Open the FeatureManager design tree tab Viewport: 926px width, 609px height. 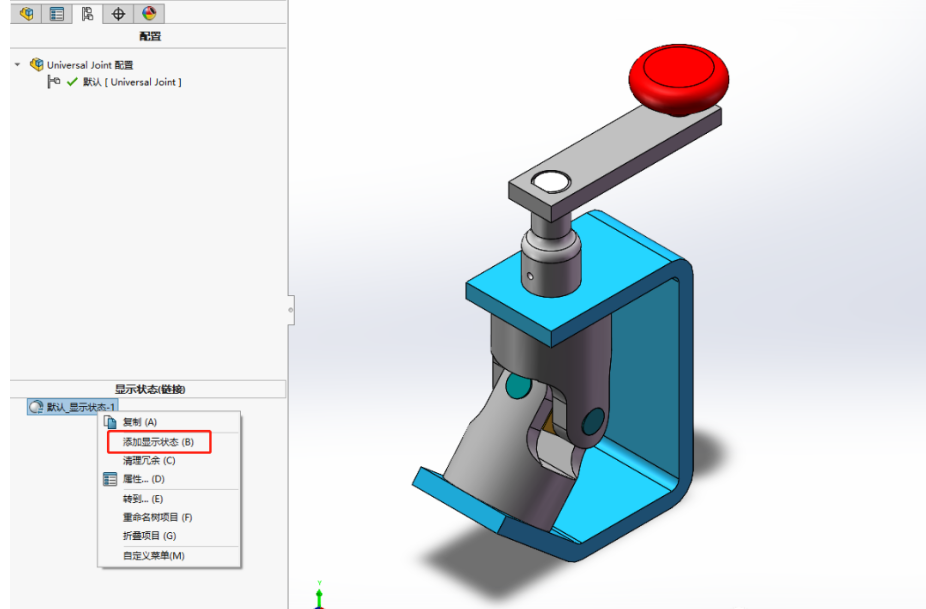tap(27, 13)
